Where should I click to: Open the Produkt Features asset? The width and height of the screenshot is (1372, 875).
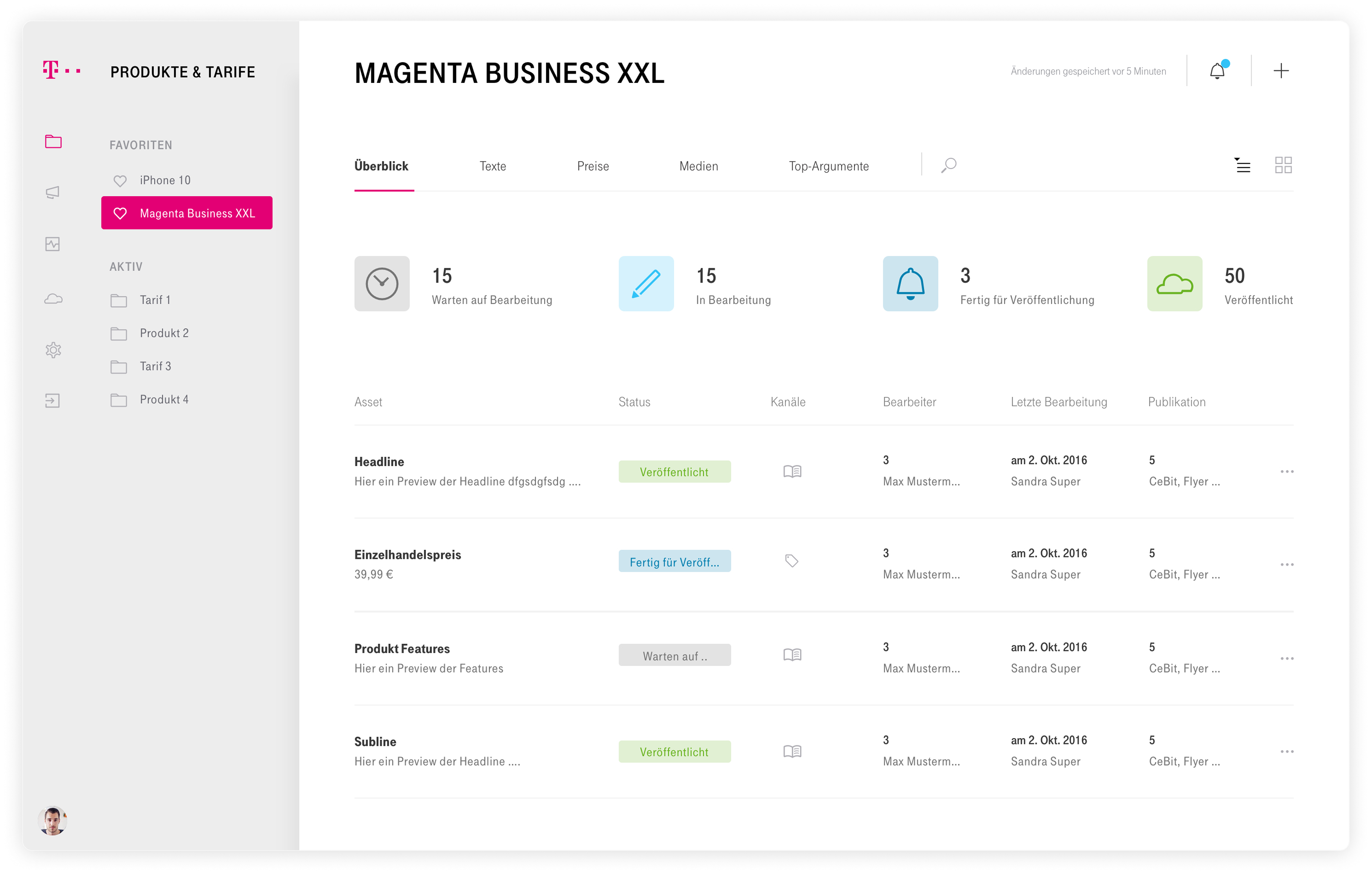(x=402, y=649)
